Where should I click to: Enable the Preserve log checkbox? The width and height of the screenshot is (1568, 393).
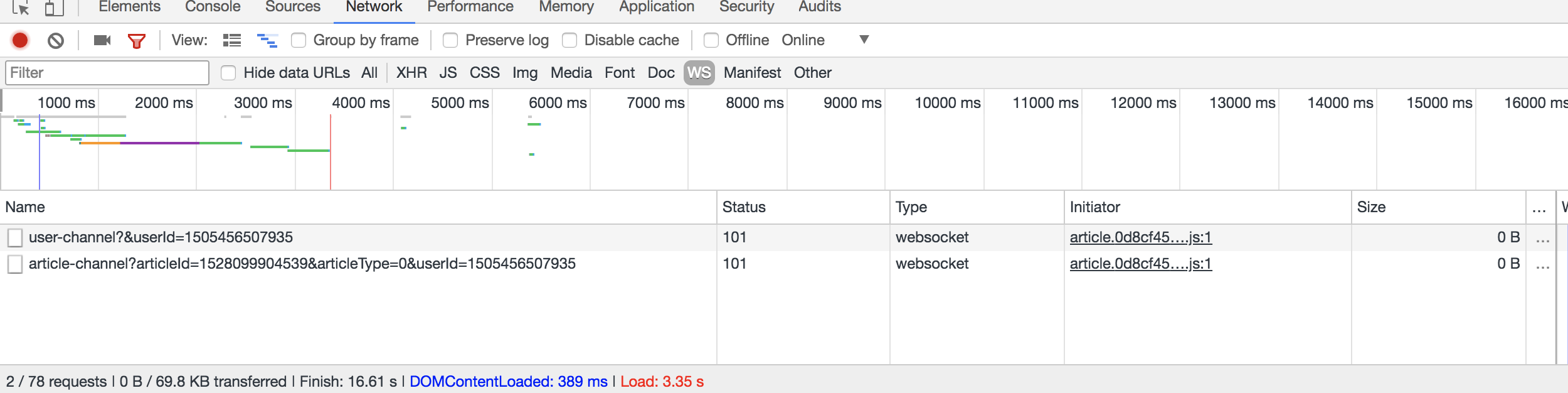(x=450, y=40)
